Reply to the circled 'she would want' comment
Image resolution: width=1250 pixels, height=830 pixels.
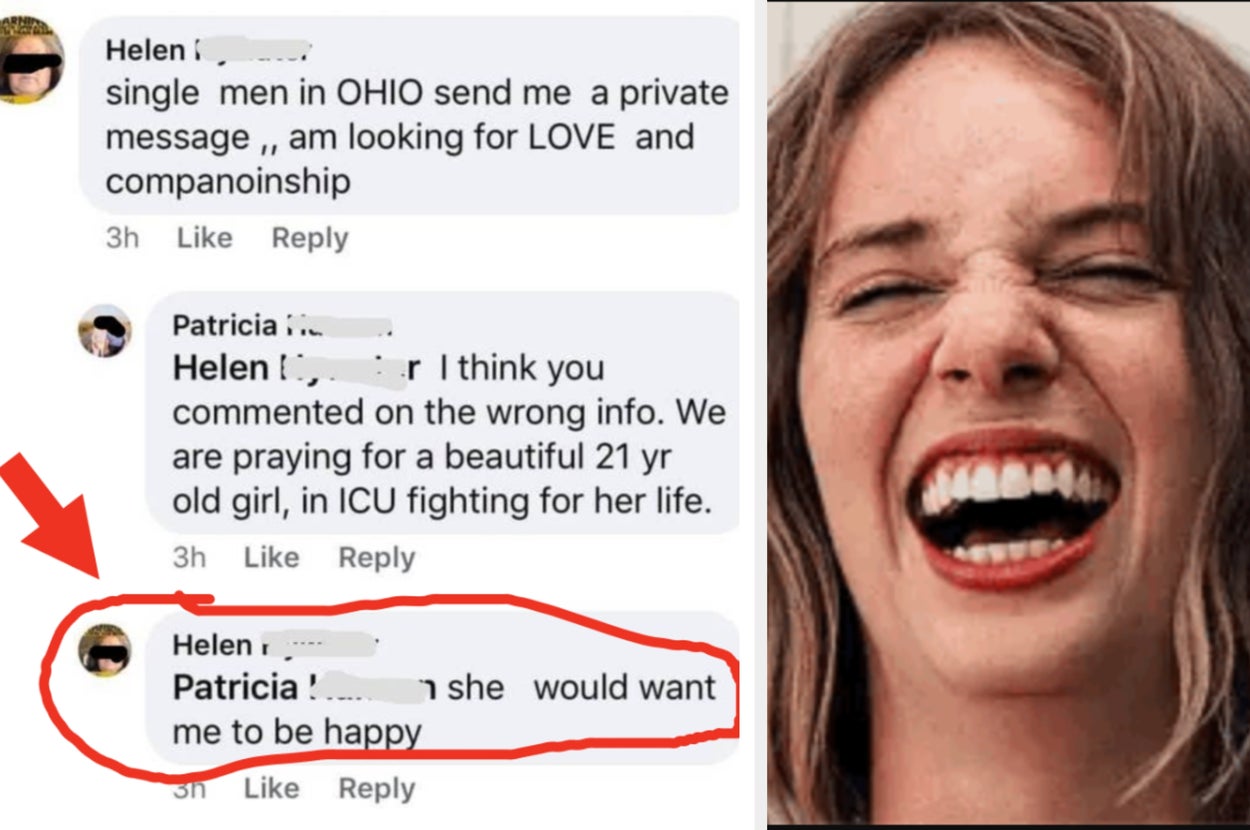tap(376, 788)
